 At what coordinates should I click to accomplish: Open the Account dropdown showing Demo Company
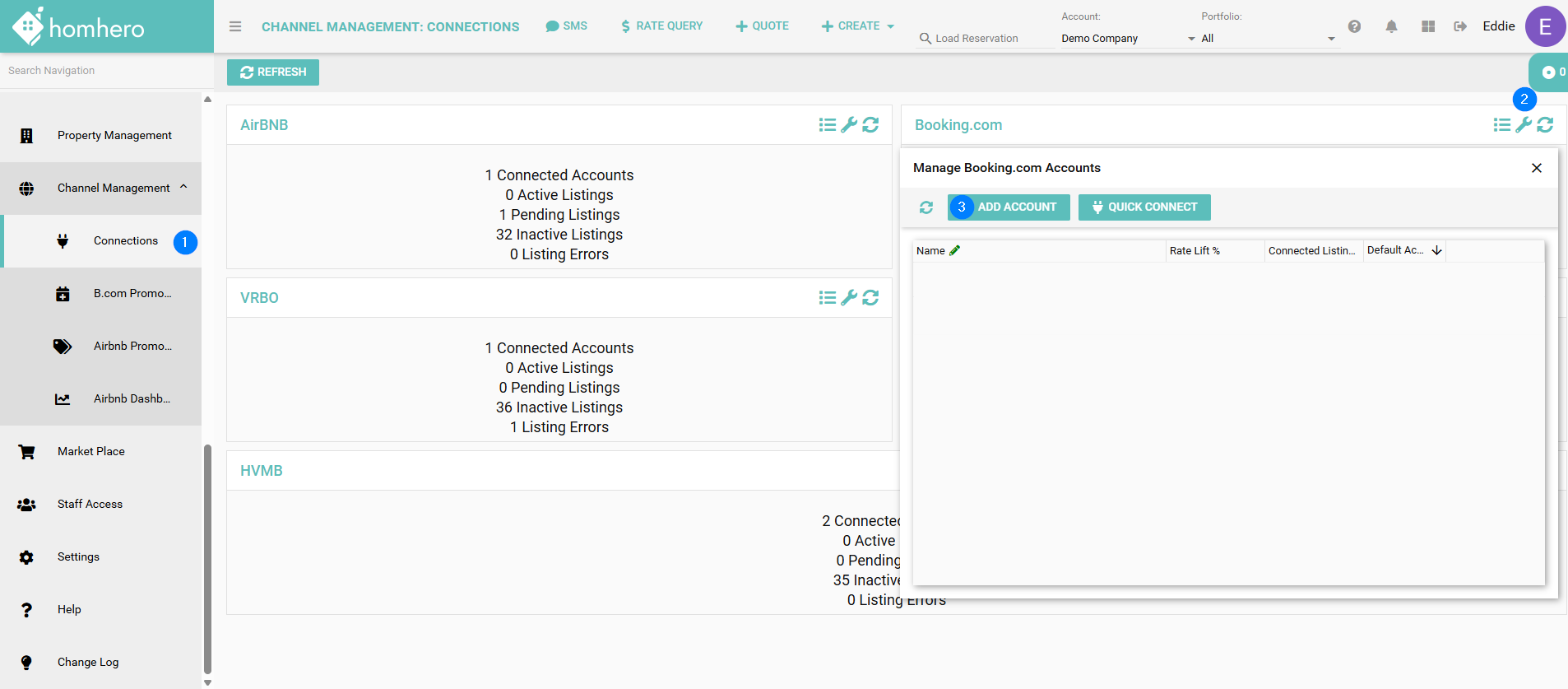(1127, 39)
